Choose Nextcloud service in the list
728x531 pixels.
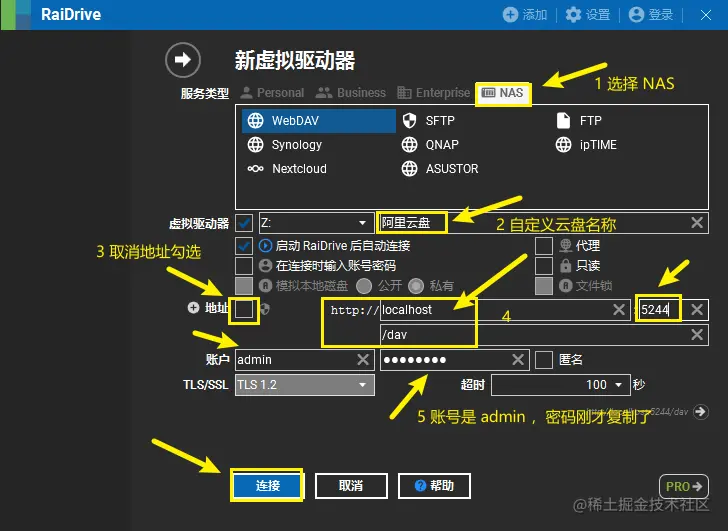click(x=287, y=168)
